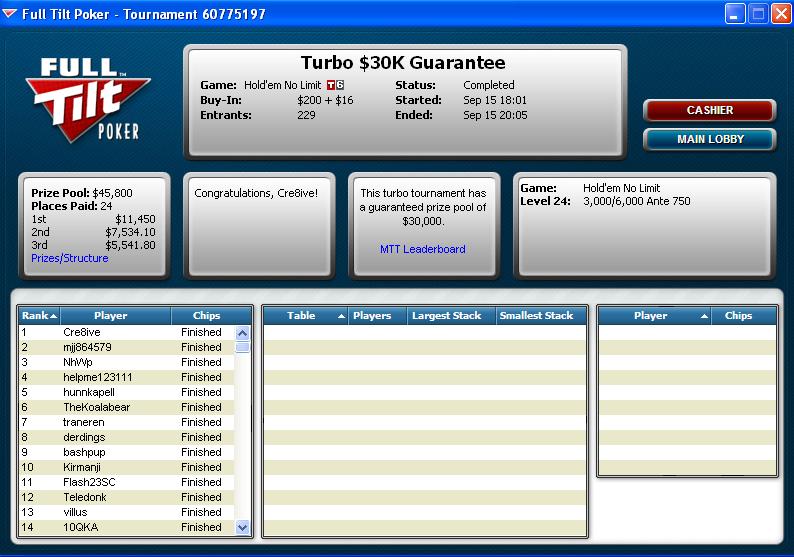Select player villus in the standings

click(x=127, y=512)
